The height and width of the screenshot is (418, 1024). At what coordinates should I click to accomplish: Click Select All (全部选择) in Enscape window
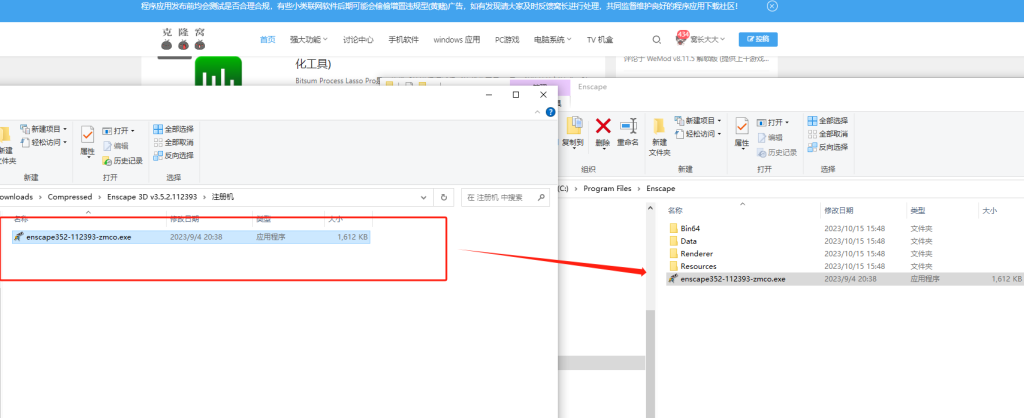pyautogui.click(x=827, y=121)
